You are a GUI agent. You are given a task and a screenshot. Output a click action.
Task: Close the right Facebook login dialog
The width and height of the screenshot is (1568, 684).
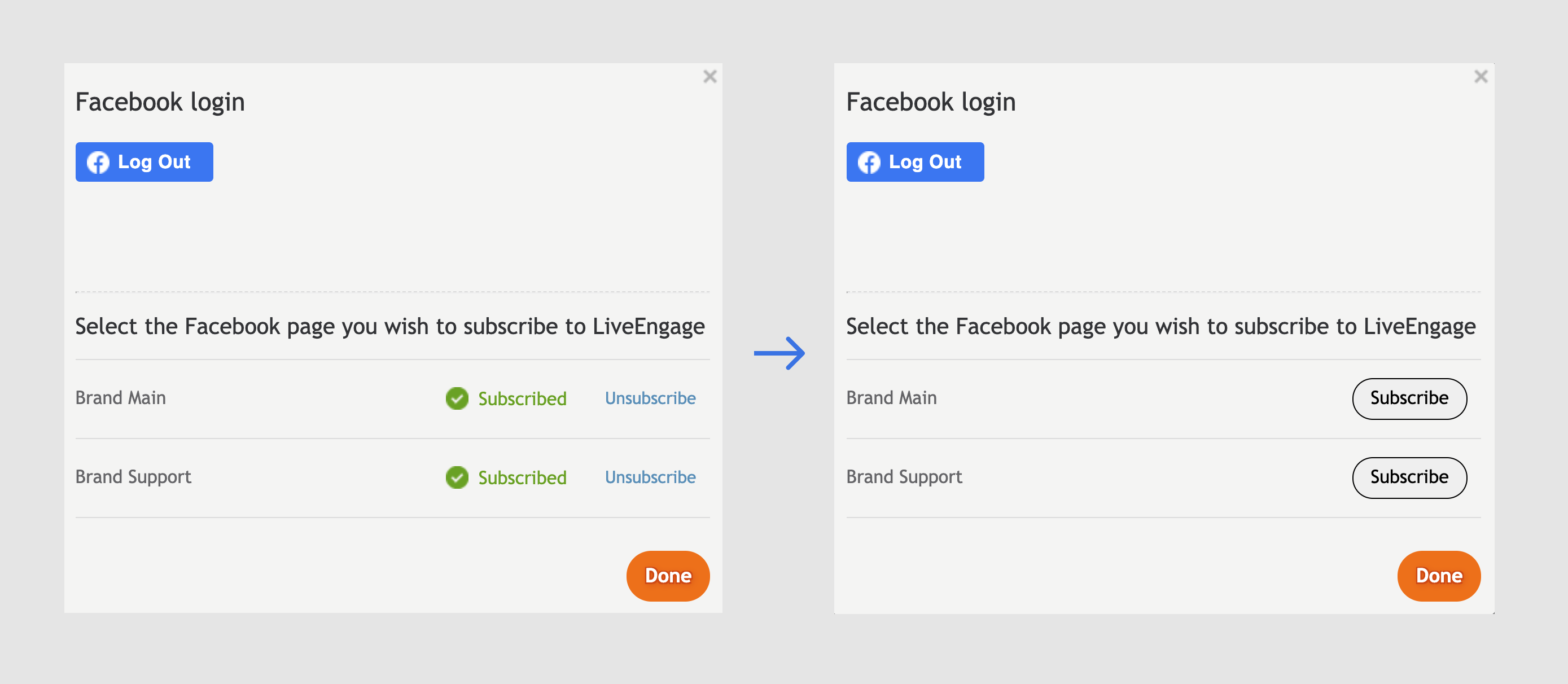tap(1481, 77)
